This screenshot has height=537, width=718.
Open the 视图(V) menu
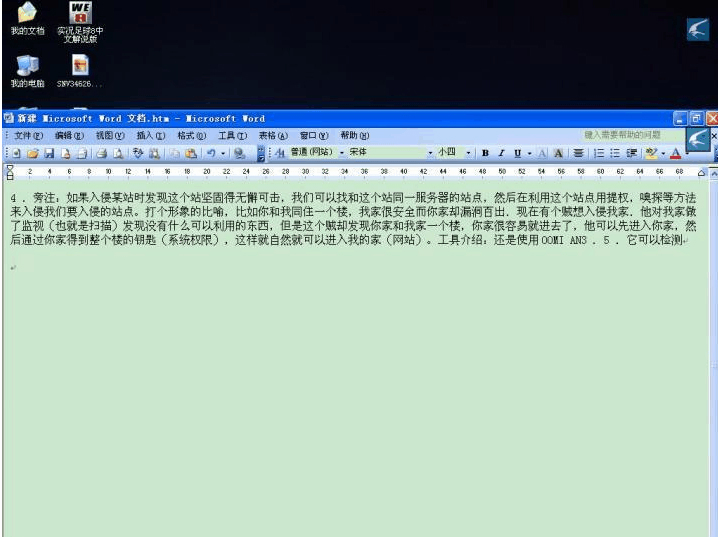click(110, 136)
